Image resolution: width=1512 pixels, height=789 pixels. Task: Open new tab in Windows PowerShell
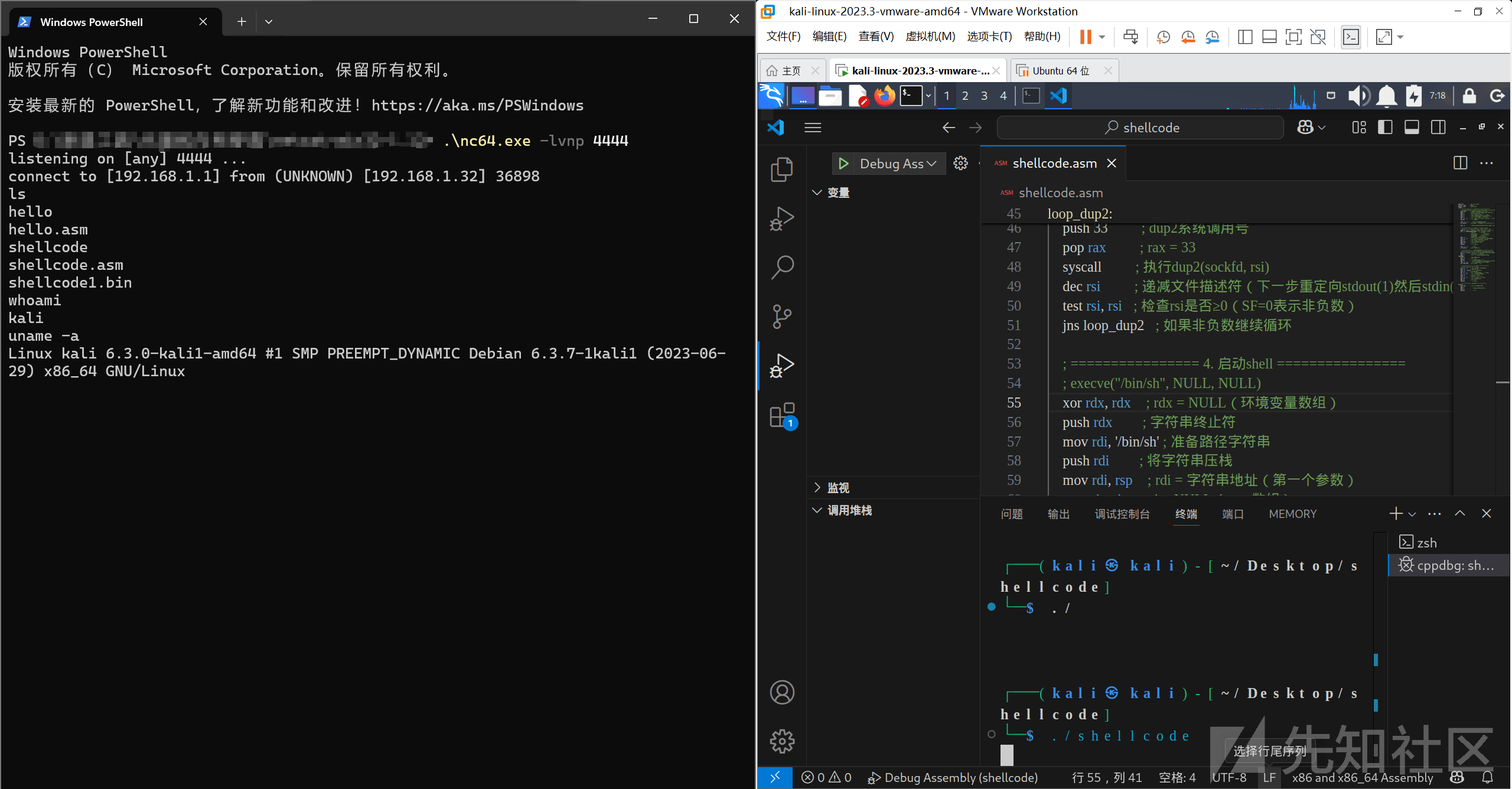[242, 22]
